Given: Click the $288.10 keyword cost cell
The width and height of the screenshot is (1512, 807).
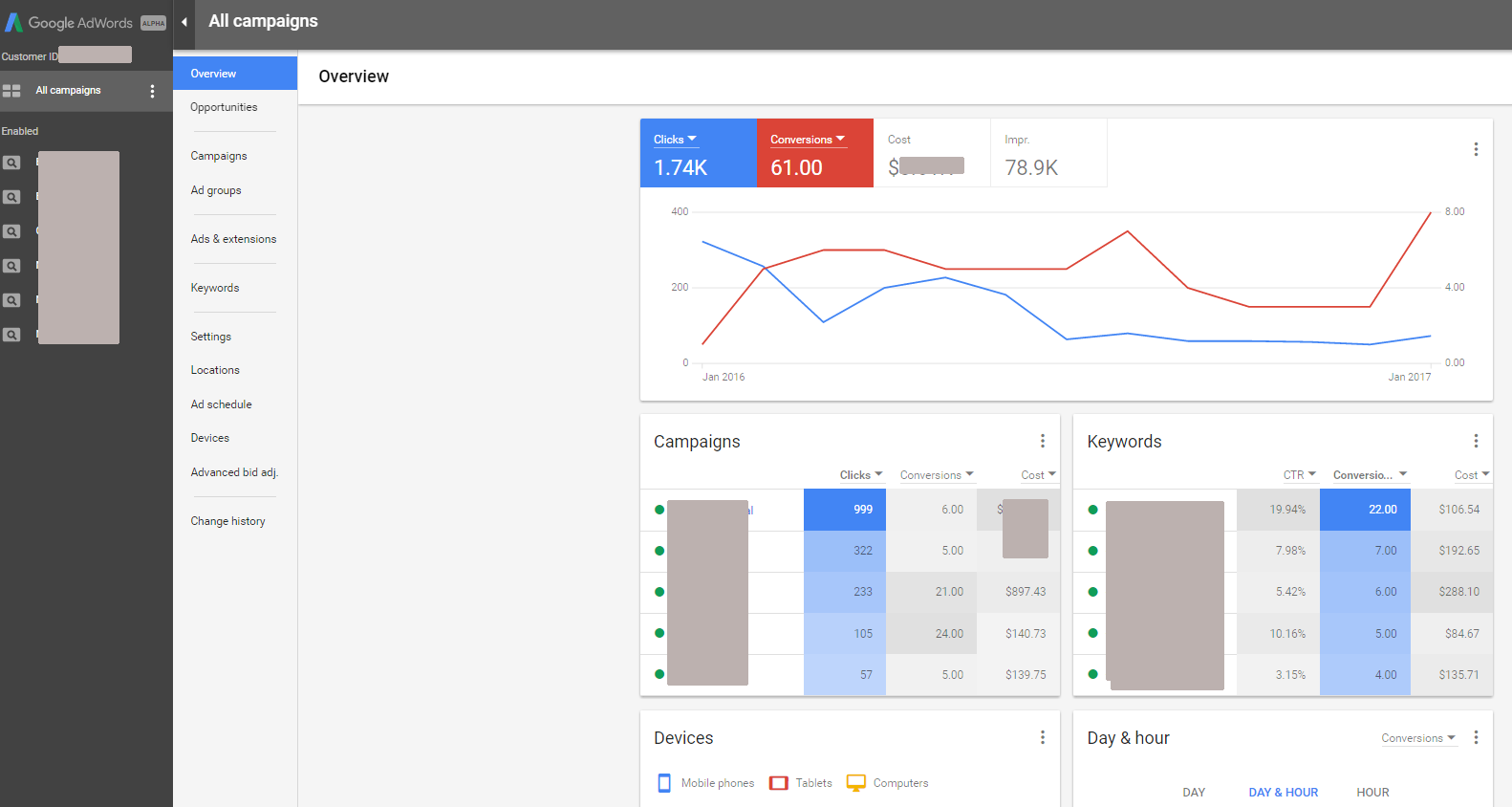Looking at the screenshot, I should 1451,592.
